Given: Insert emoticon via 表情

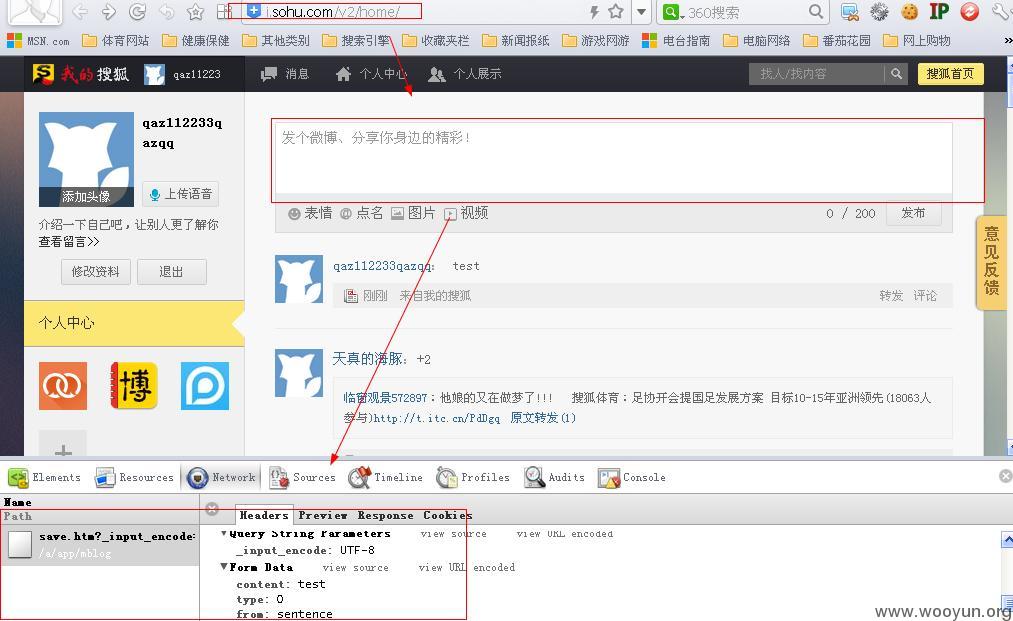Looking at the screenshot, I should pos(310,213).
